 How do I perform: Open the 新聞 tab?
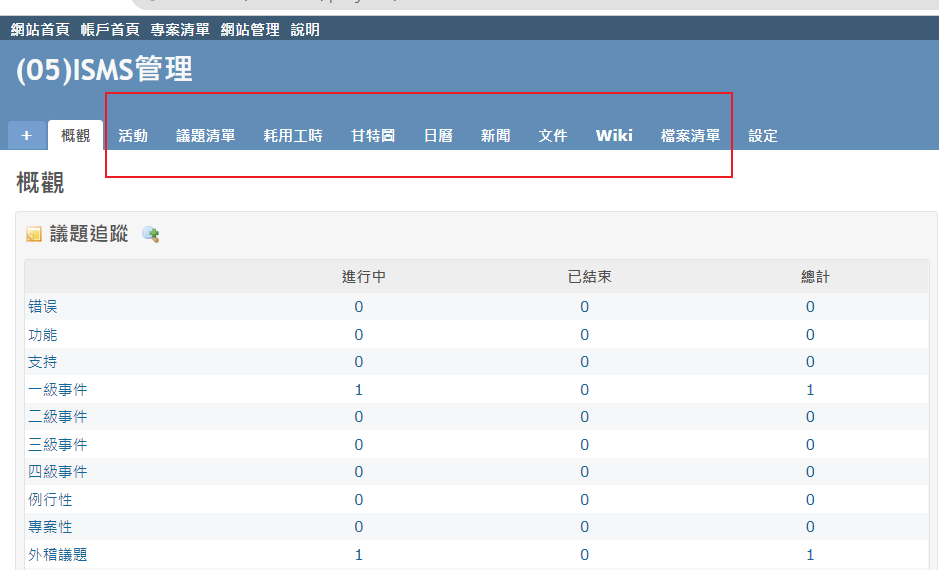pyautogui.click(x=495, y=136)
